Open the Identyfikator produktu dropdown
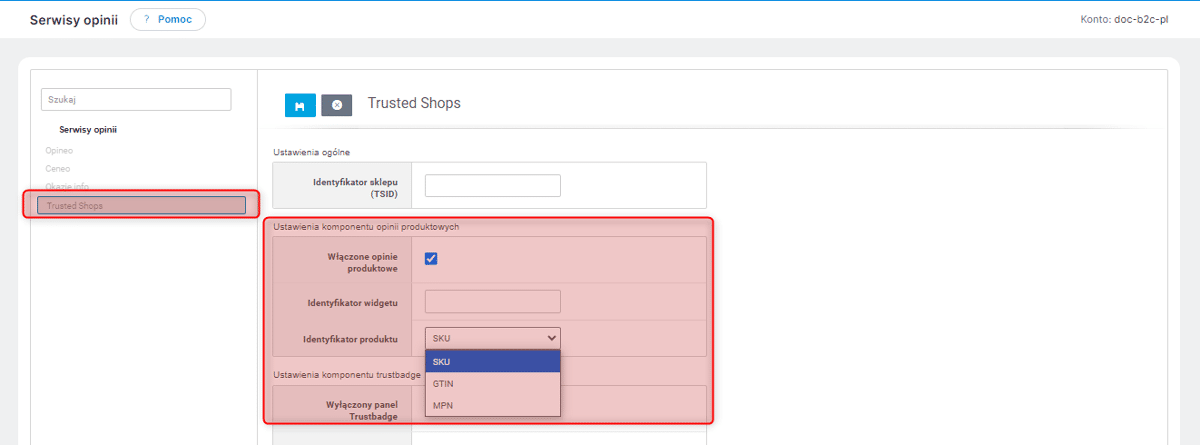Screen dimensions: 1200x445 point(493,338)
